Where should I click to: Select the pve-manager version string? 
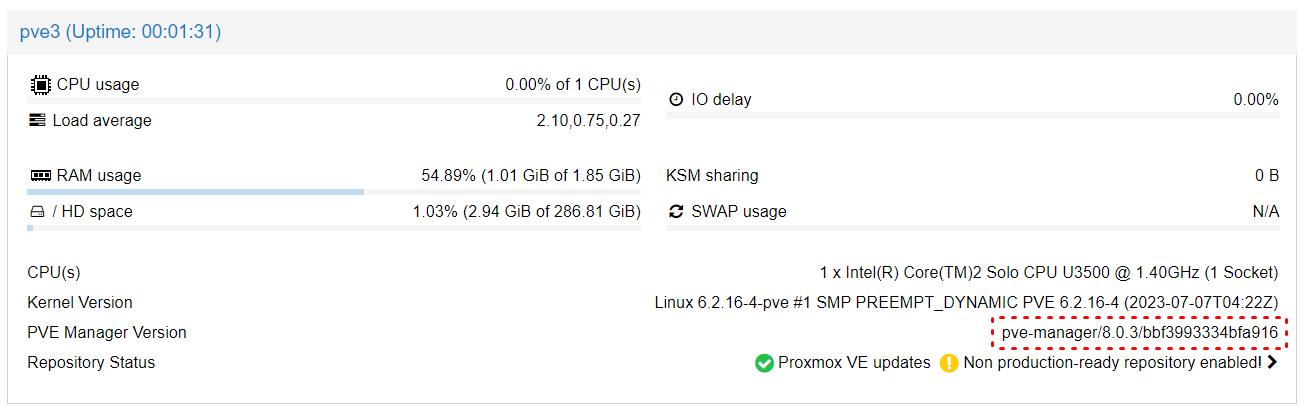pos(1140,332)
